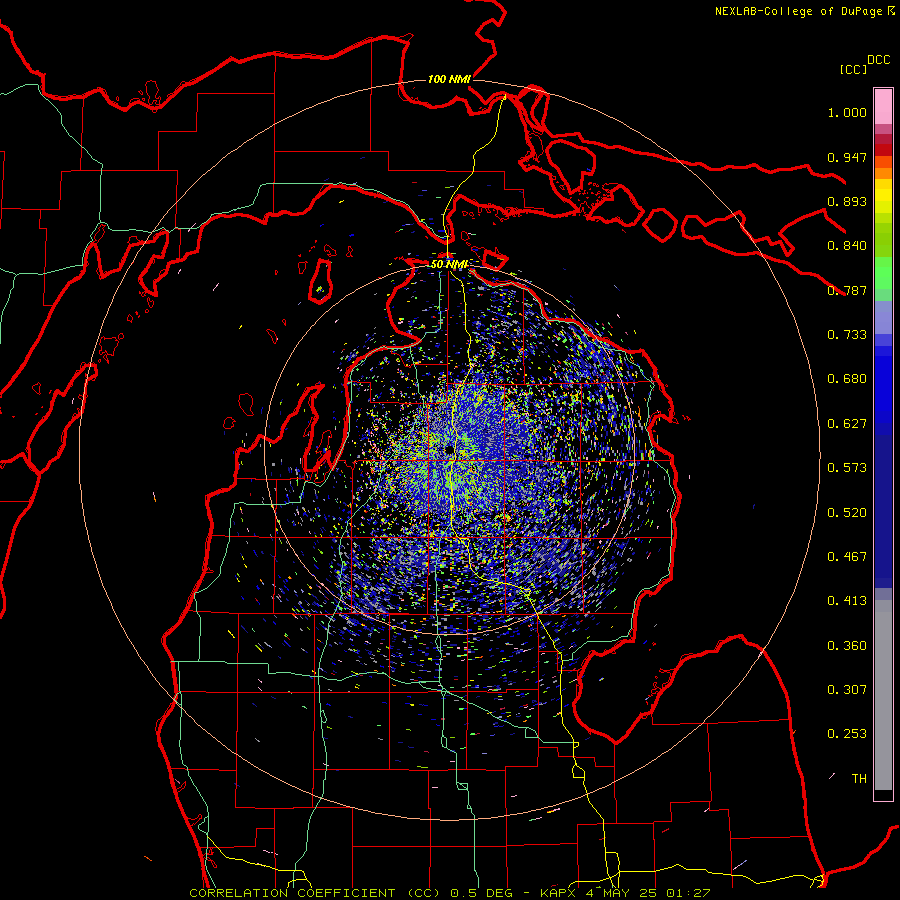The height and width of the screenshot is (900, 900).
Task: Click the [CC] legend unit label
Action: point(853,69)
